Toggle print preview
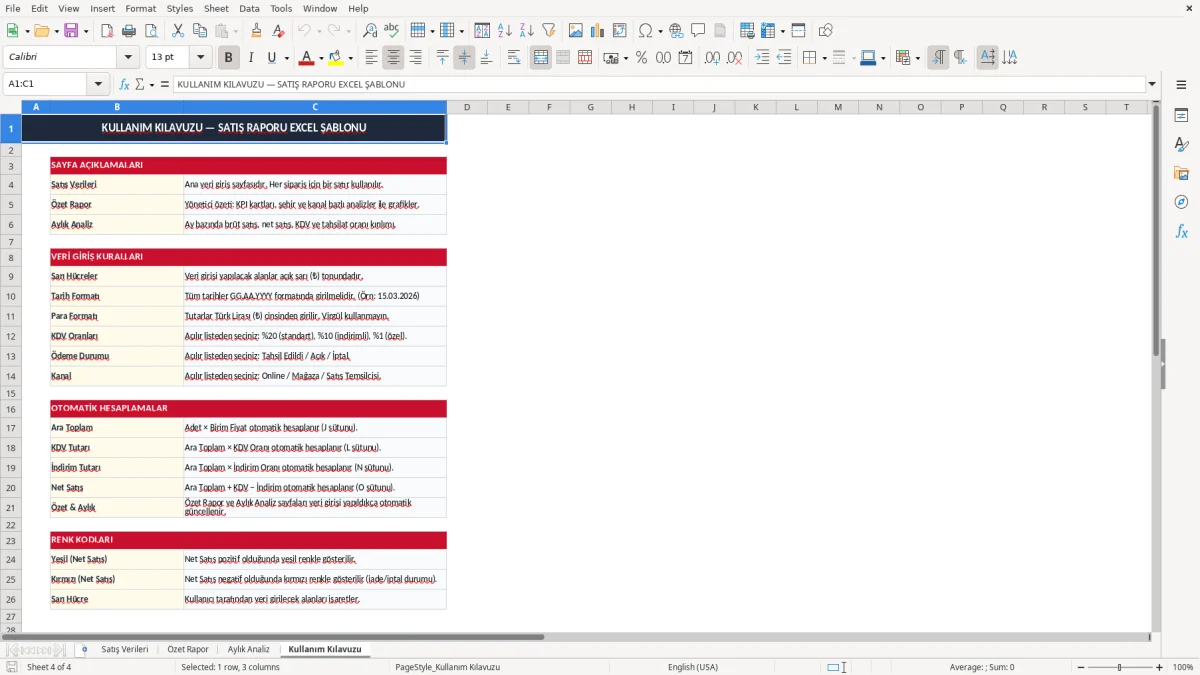The image size is (1200, 675). click(x=149, y=31)
